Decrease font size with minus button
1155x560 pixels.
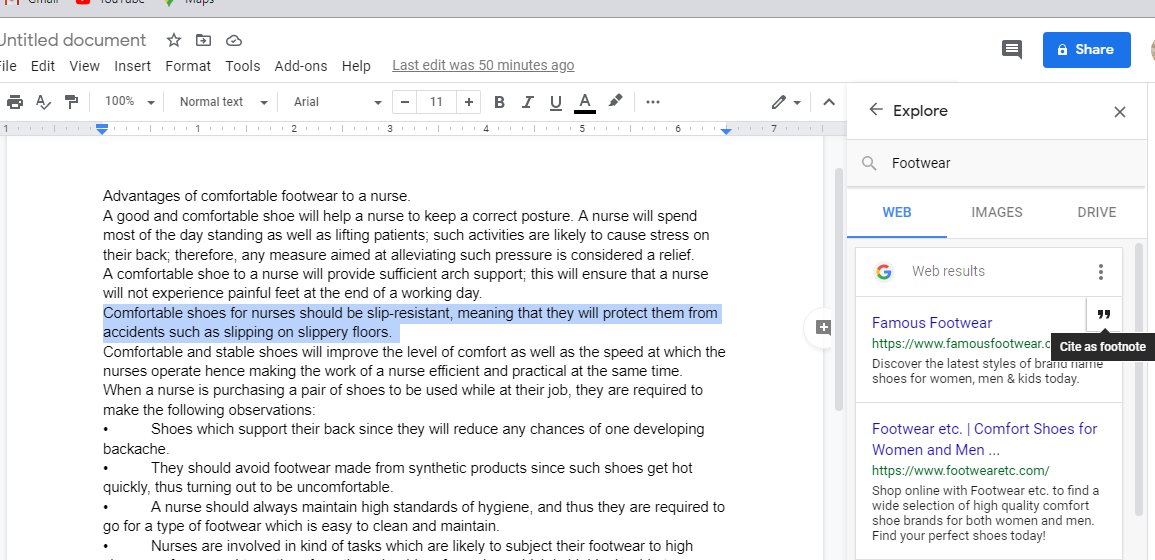pyautogui.click(x=404, y=102)
